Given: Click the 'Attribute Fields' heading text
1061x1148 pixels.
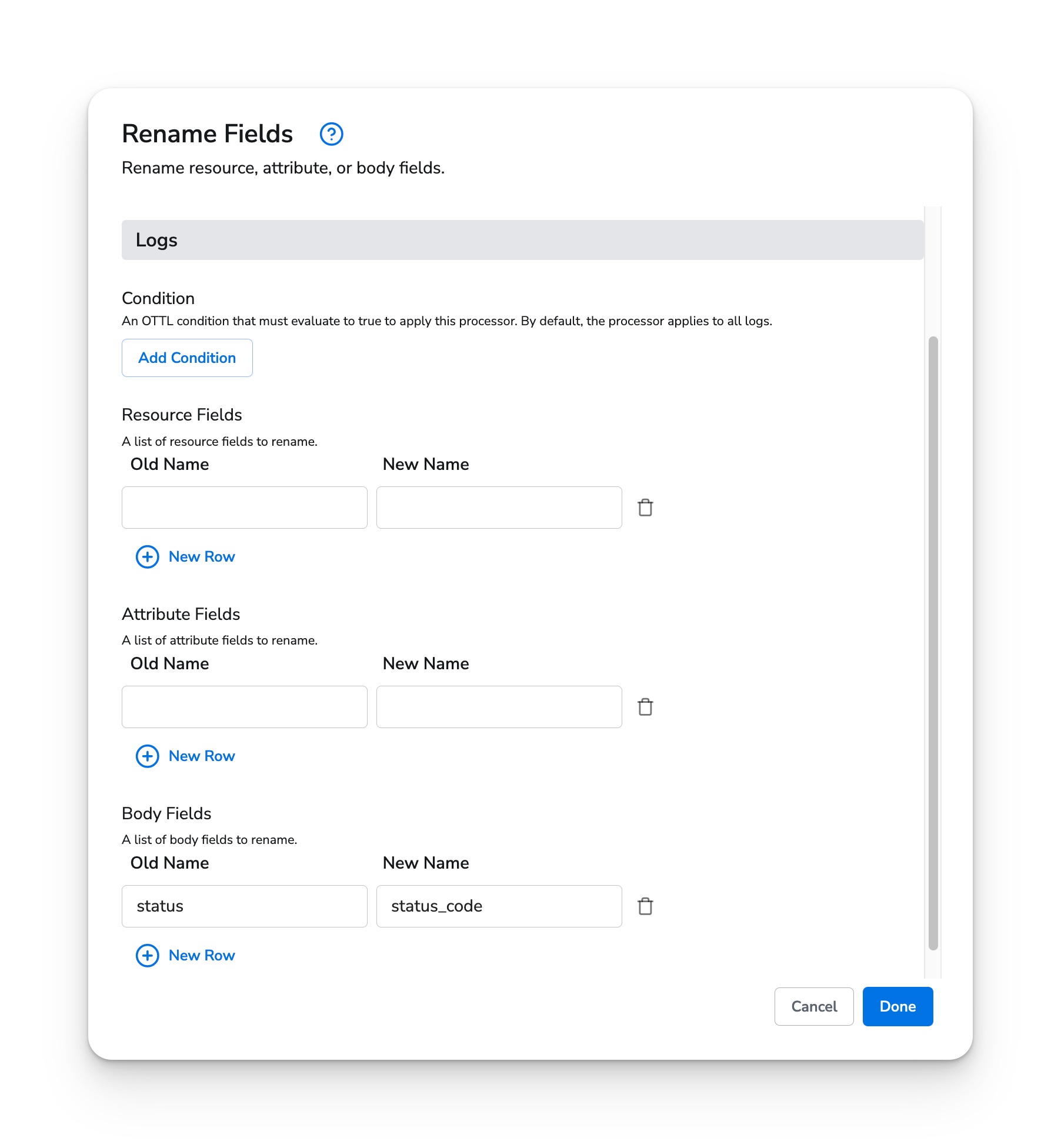Looking at the screenshot, I should tap(181, 614).
